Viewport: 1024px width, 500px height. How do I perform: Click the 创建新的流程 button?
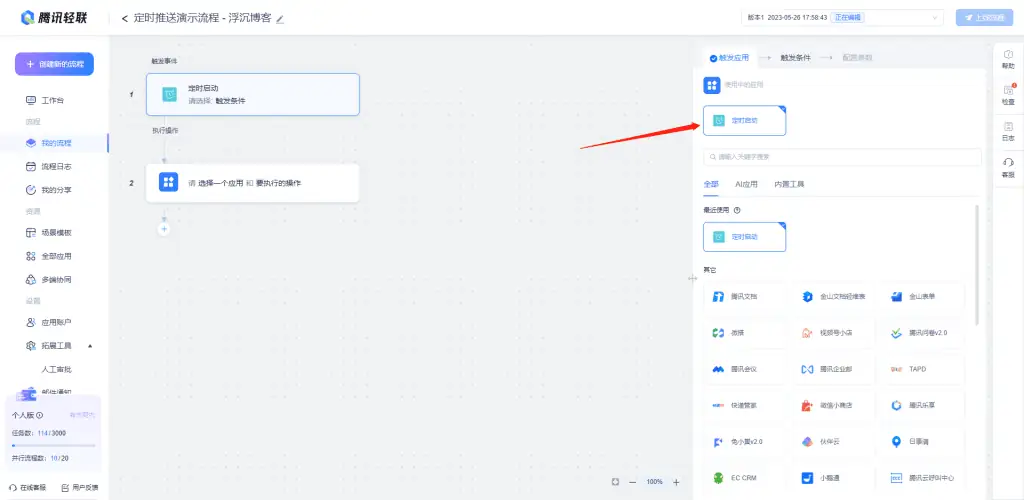[x=54, y=64]
